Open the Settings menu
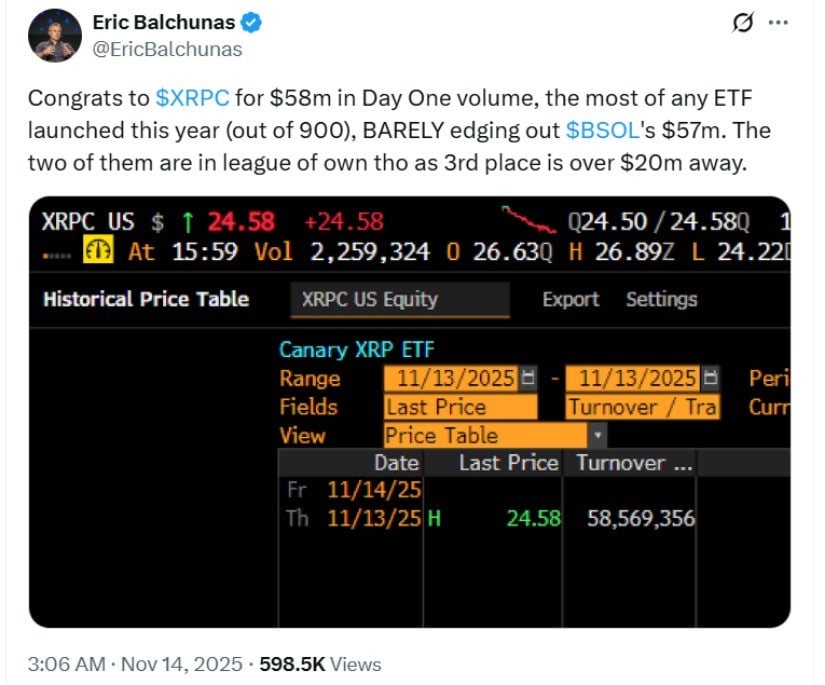Viewport: 825px width, 685px height. coord(661,299)
